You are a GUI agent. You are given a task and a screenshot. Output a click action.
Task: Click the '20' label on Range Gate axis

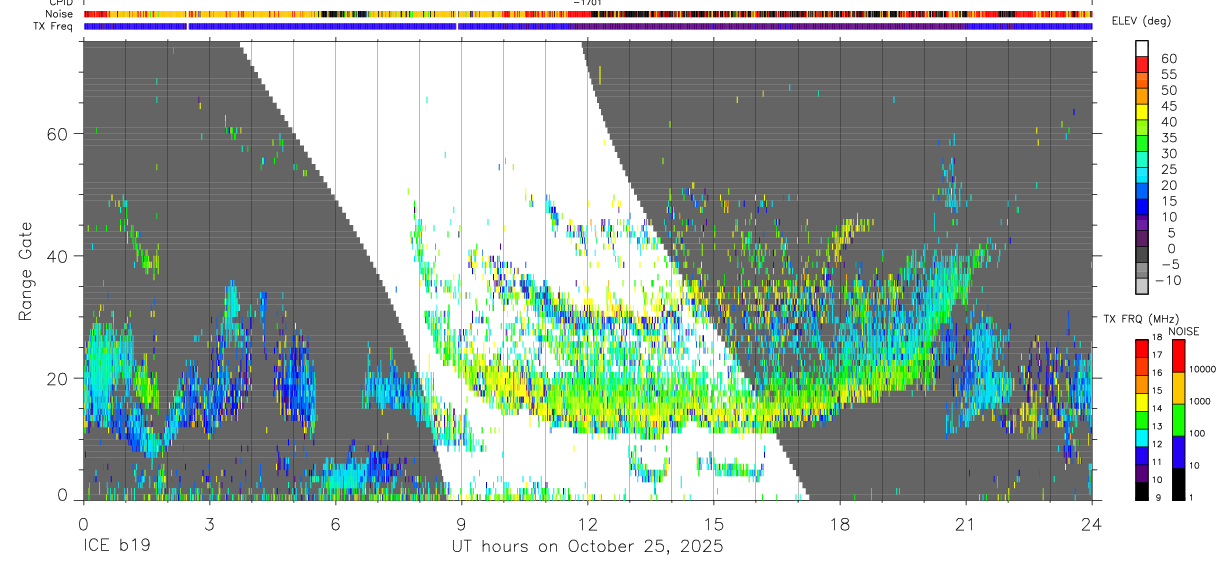[x=58, y=378]
